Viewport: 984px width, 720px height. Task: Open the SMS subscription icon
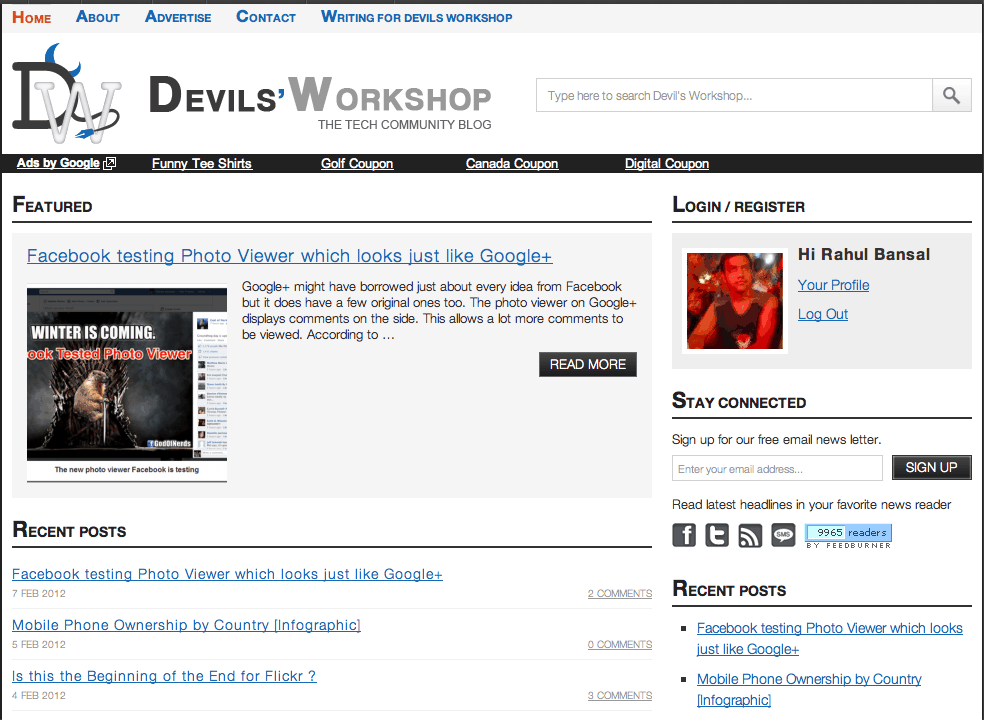(x=783, y=535)
